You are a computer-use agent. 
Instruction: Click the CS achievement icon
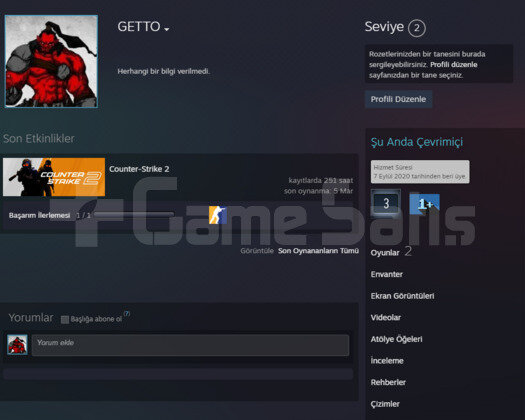(218, 215)
